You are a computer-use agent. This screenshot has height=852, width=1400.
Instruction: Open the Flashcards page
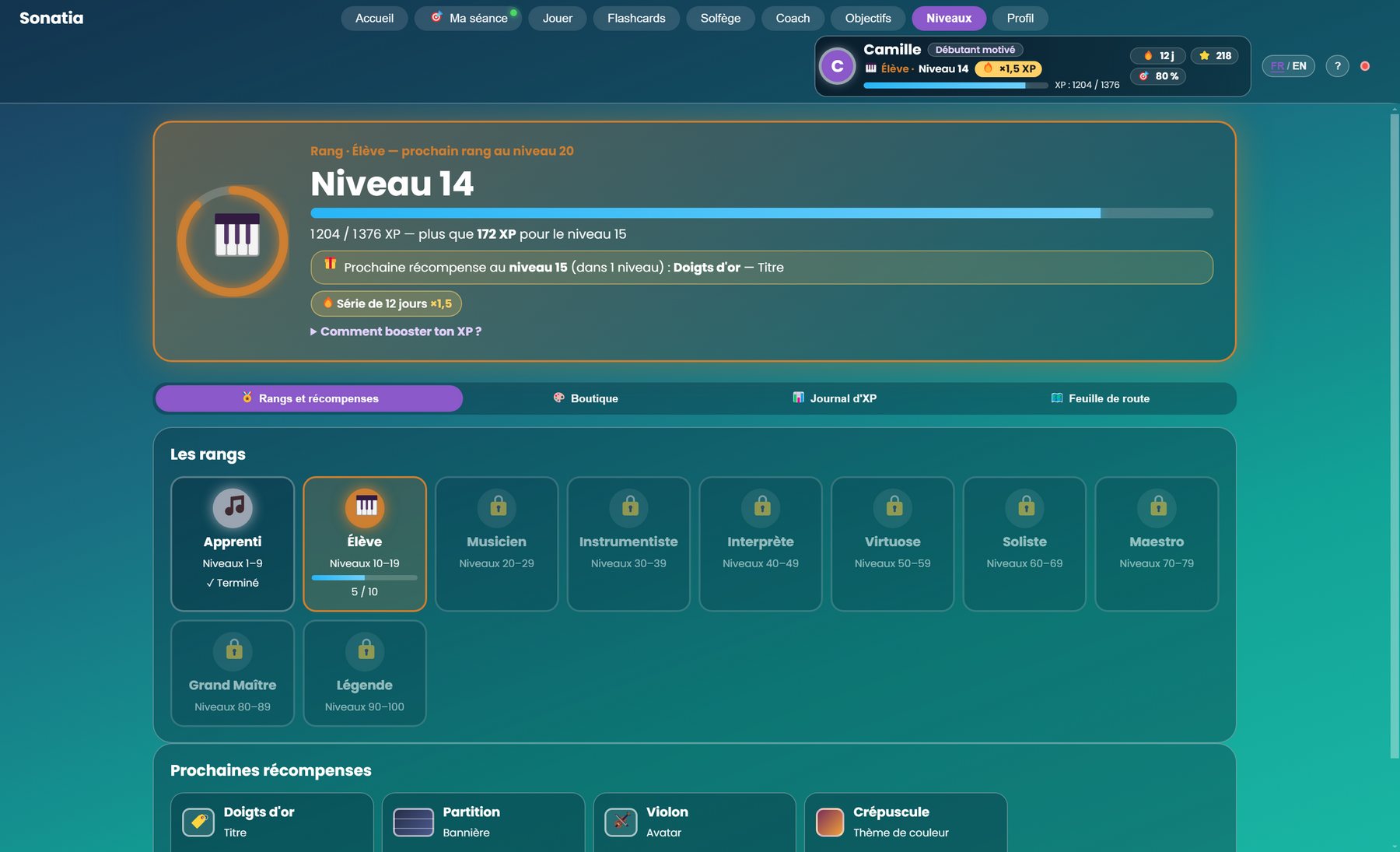click(636, 18)
